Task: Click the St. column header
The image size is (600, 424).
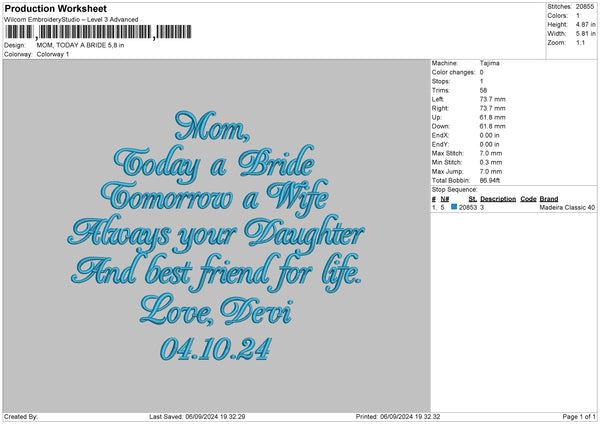Action: point(473,199)
